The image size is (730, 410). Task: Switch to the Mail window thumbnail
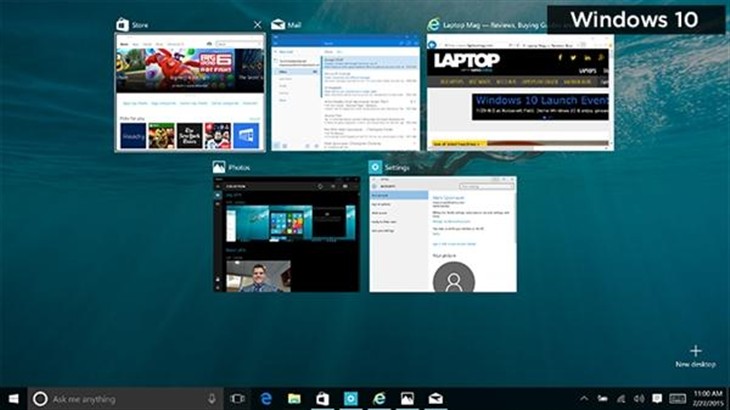pos(345,92)
